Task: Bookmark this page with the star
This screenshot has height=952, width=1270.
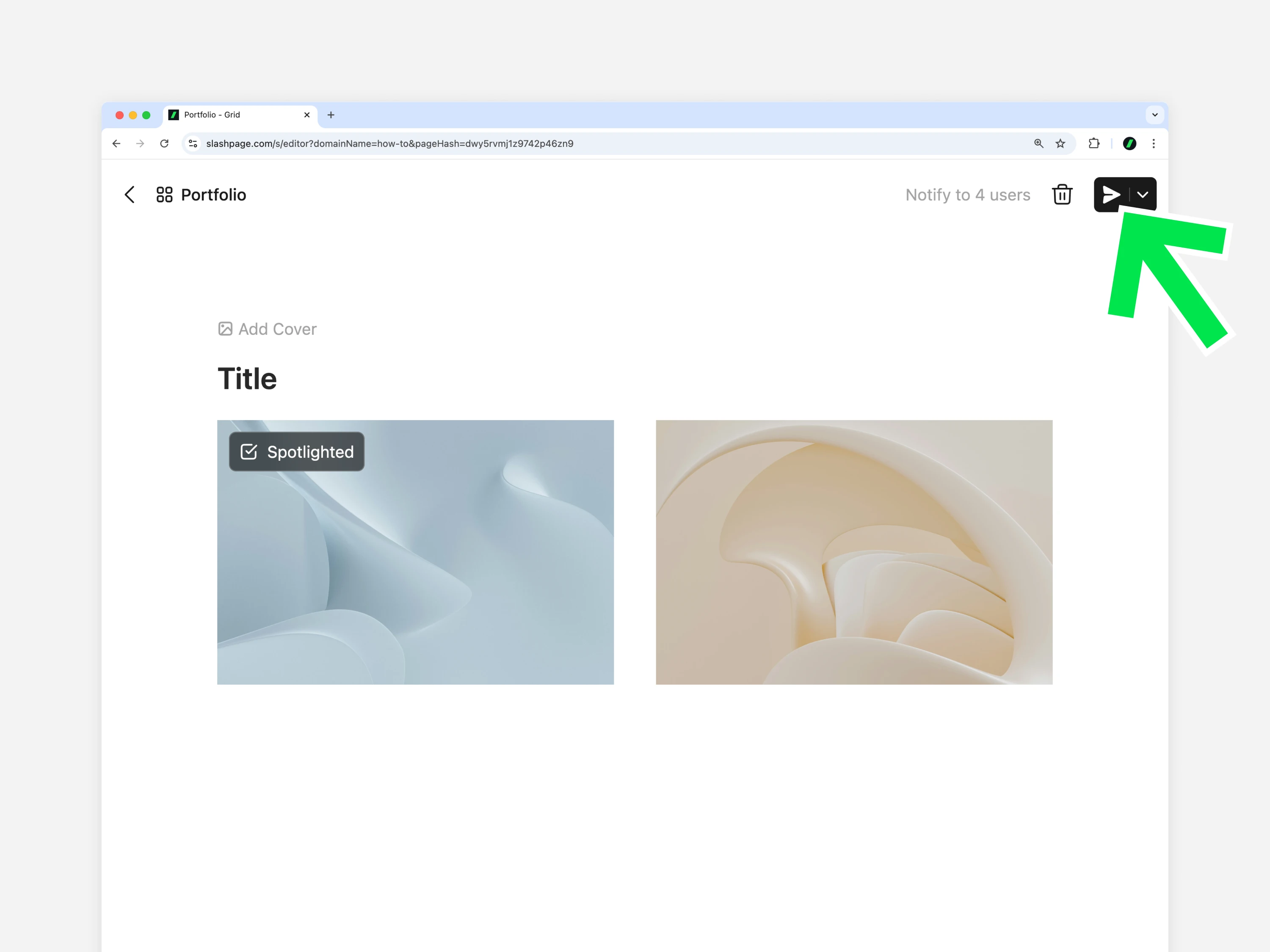Action: pyautogui.click(x=1060, y=143)
